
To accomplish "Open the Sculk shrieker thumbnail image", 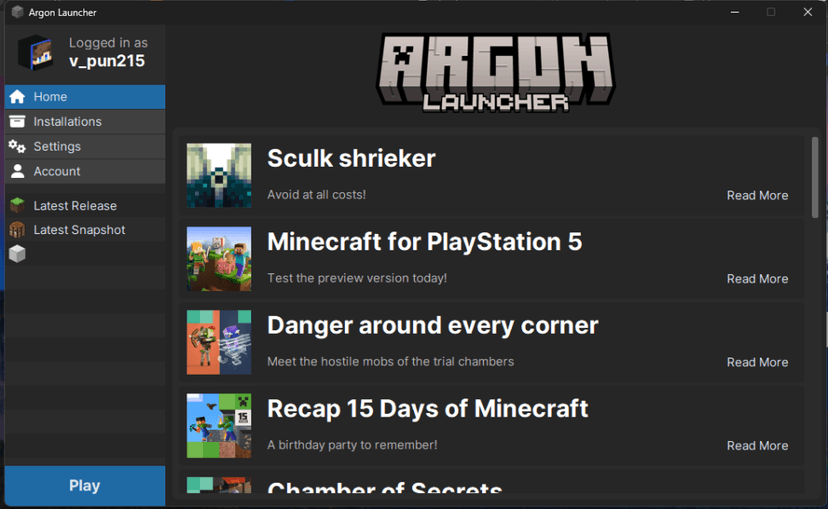I will point(219,175).
